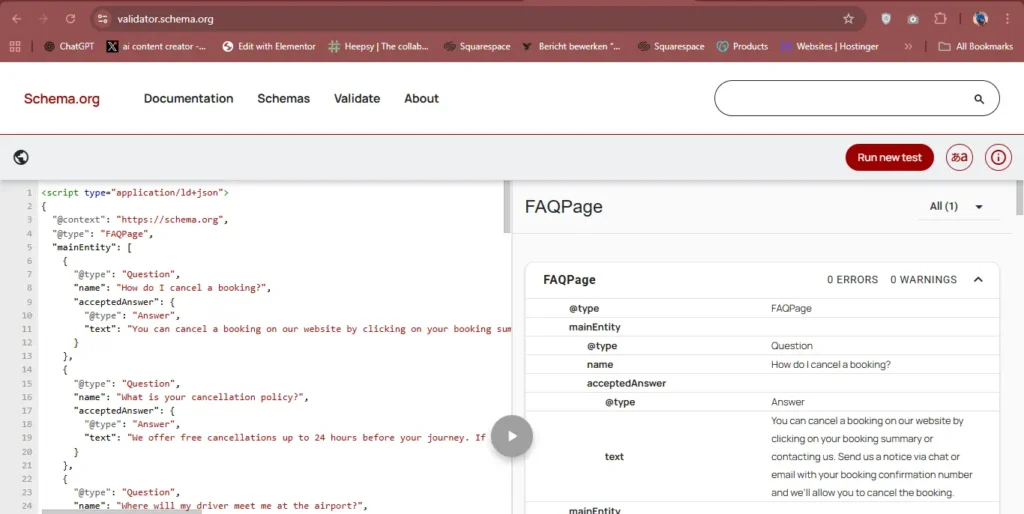Screen dimensions: 1024x514
Task: Click the '0 WARNINGS' count
Action: 923,280
